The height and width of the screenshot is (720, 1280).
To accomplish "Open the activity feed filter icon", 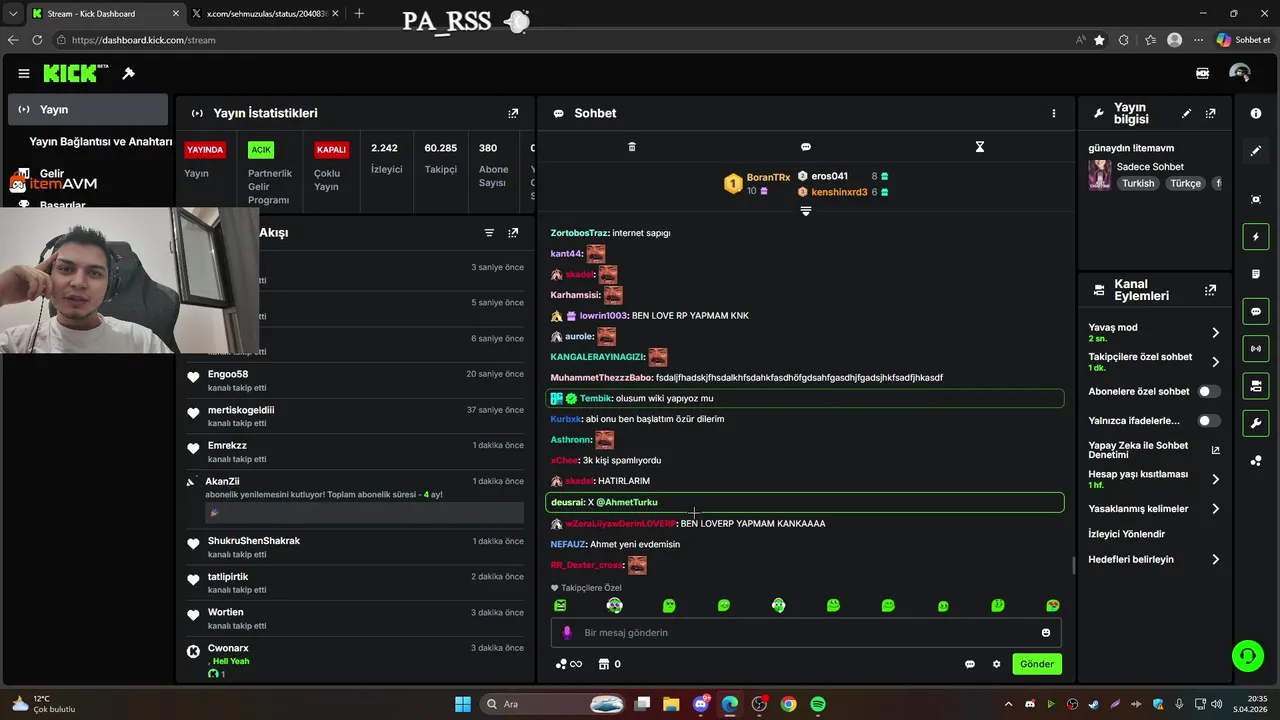I will pyautogui.click(x=489, y=232).
